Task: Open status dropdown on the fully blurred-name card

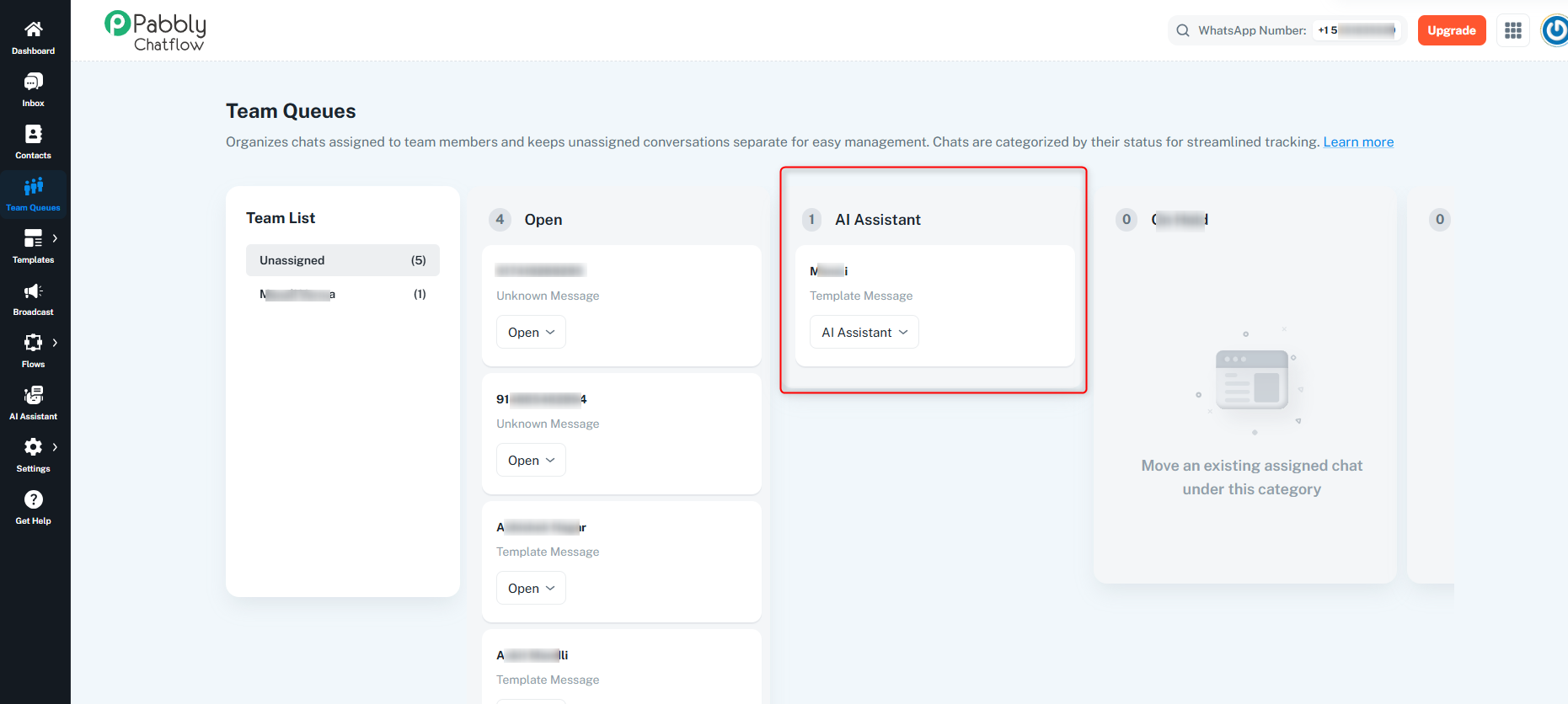Action: pyautogui.click(x=531, y=333)
